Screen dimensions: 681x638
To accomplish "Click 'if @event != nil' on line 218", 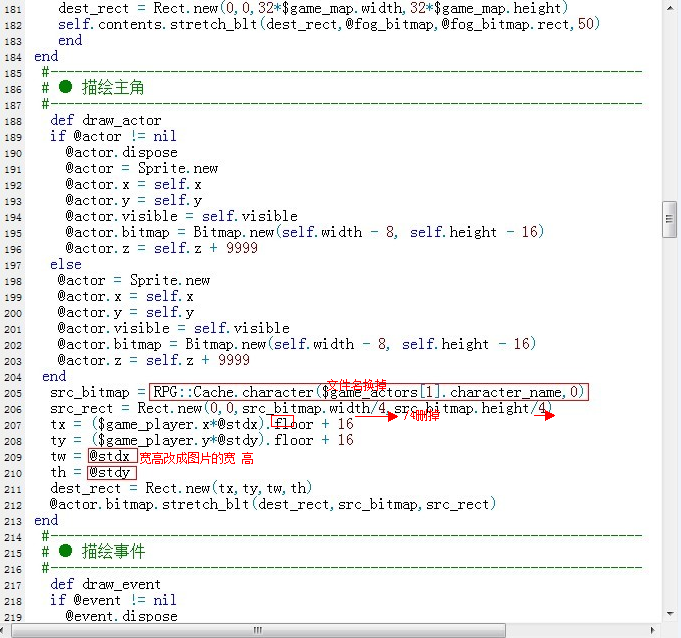I will point(113,600).
